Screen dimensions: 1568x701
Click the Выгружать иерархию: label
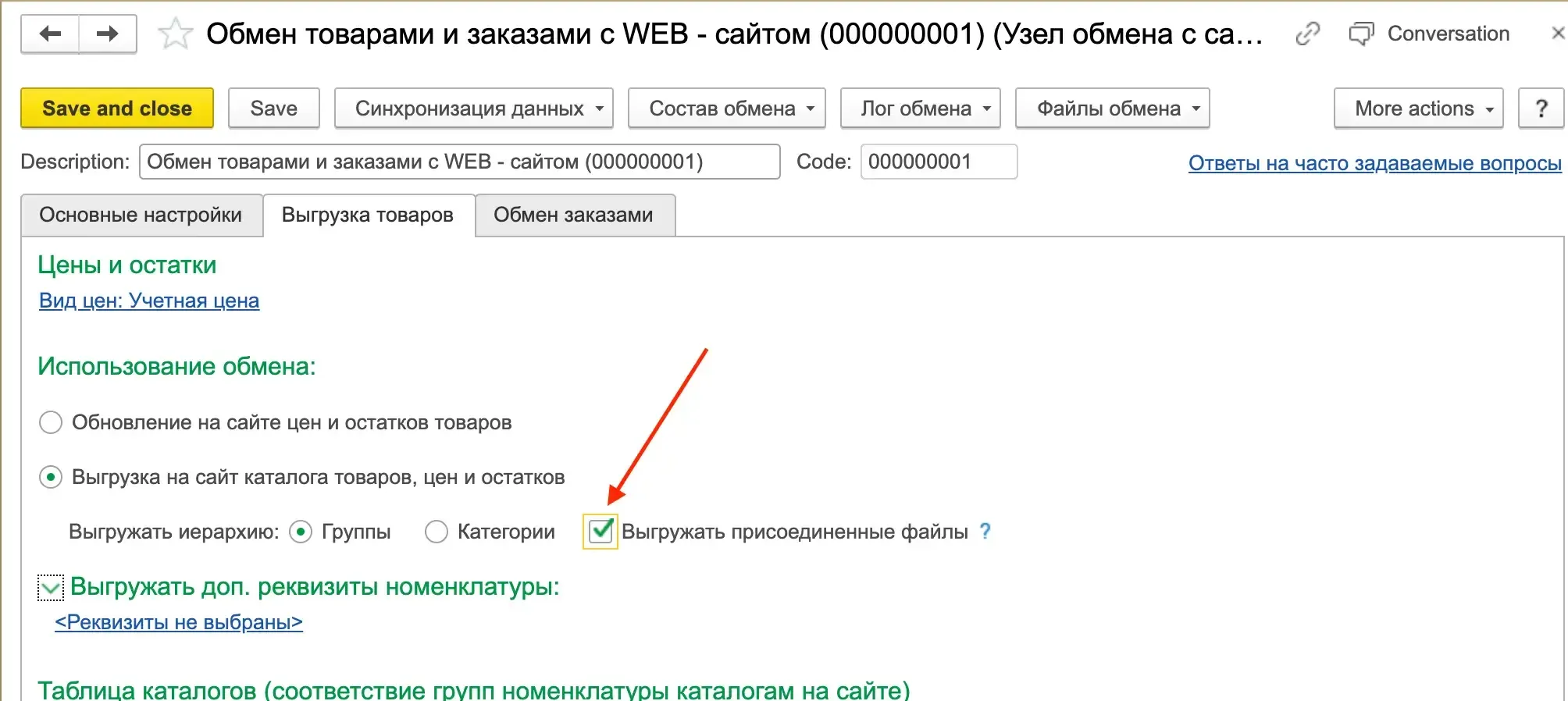click(x=174, y=532)
